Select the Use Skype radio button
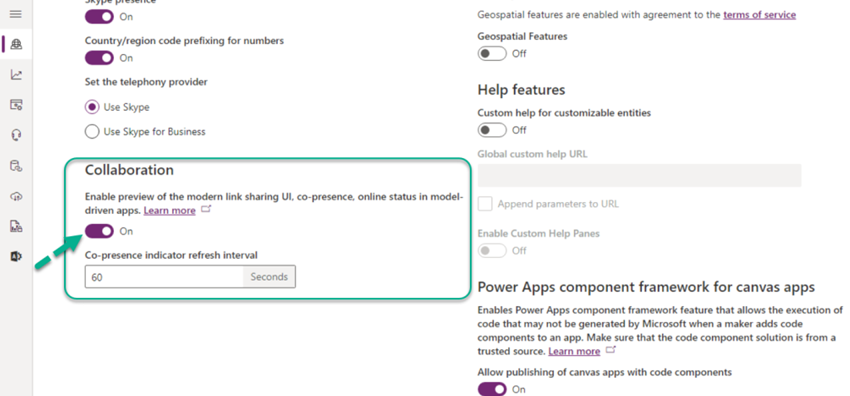This screenshot has height=396, width=850. [x=92, y=107]
